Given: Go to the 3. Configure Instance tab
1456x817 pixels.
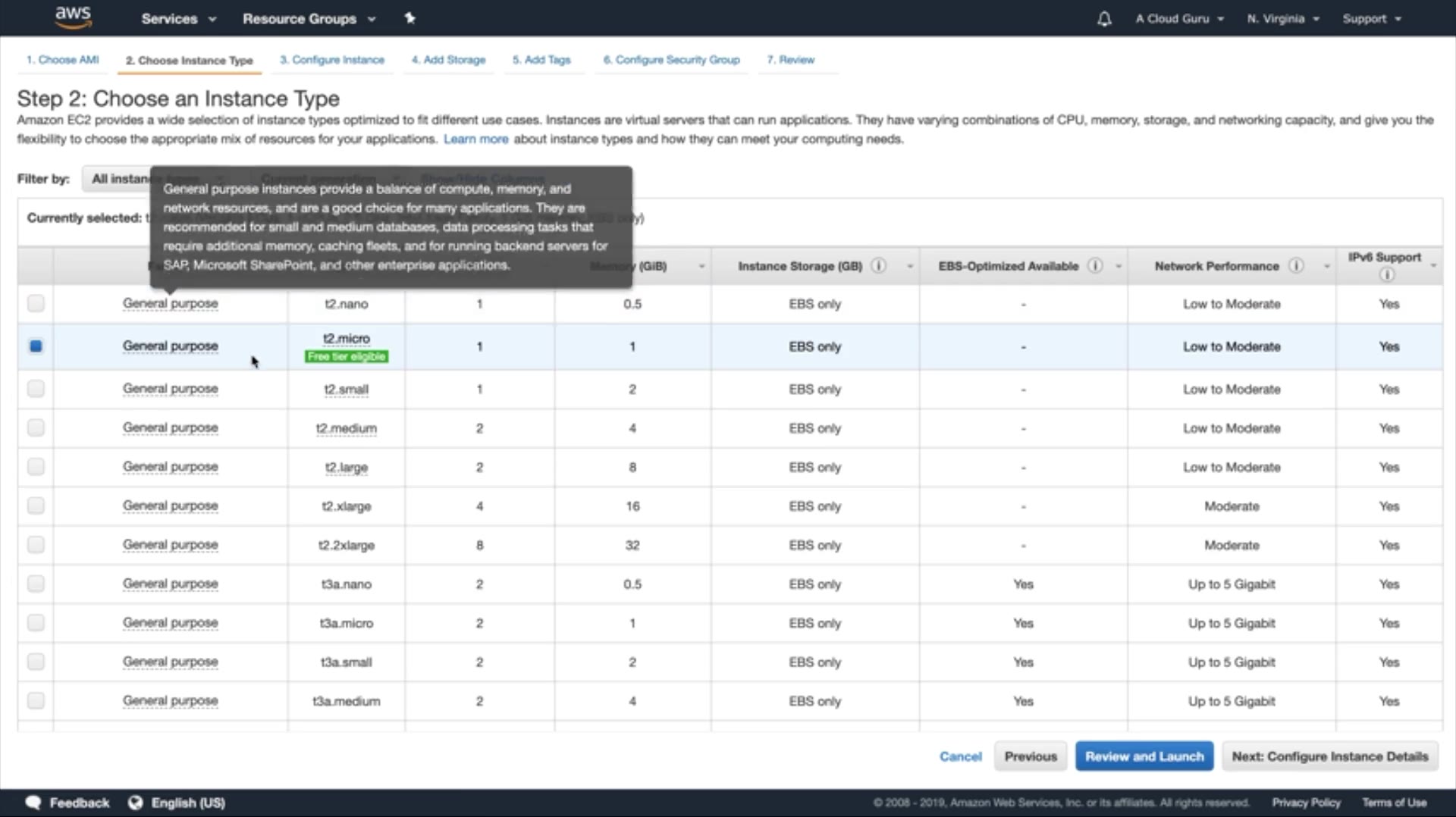Looking at the screenshot, I should 332,60.
